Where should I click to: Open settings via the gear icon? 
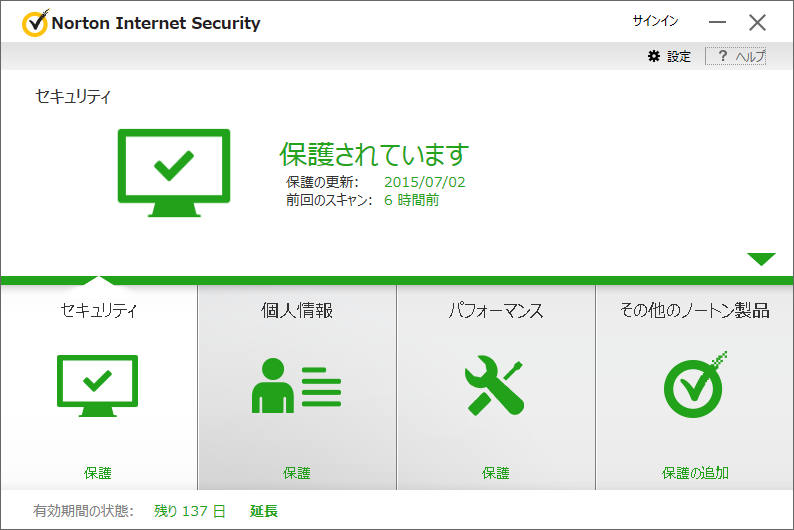pos(654,56)
